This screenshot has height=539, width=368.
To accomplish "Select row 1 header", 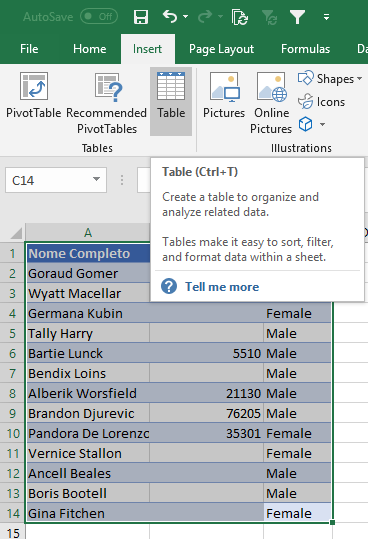I will coord(12,253).
